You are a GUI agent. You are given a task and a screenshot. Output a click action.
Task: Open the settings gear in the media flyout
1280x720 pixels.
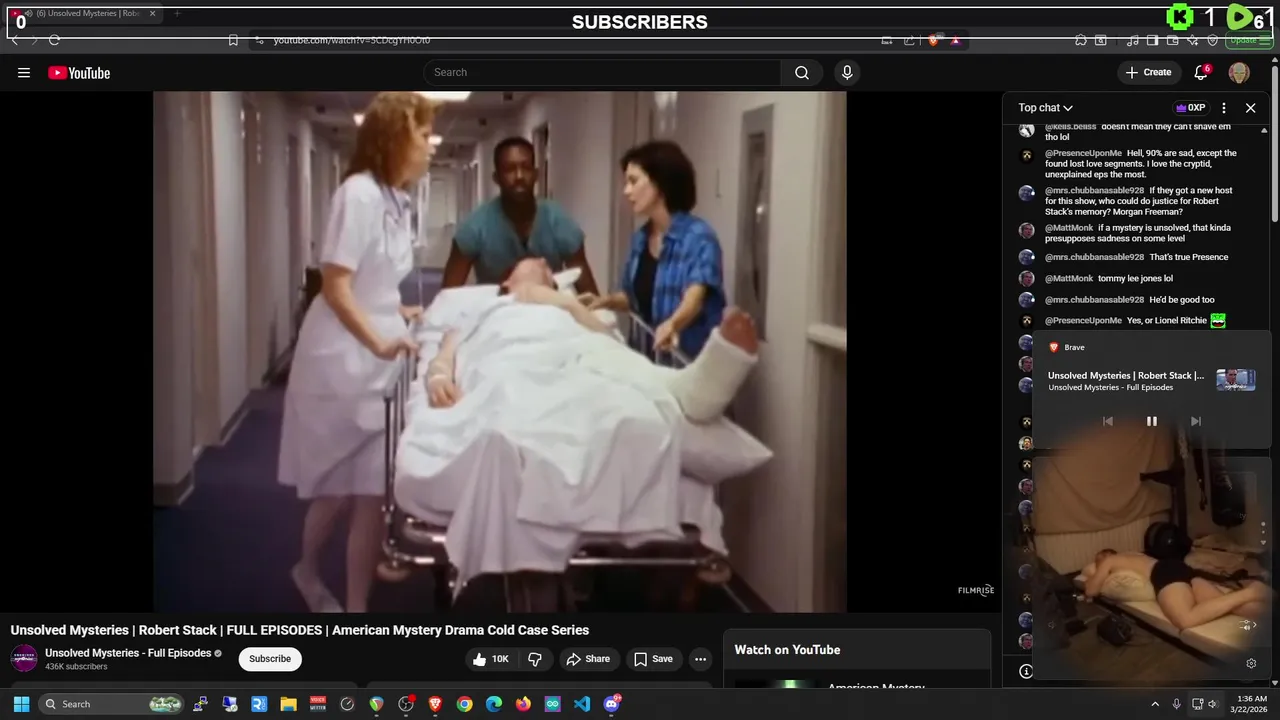(x=1251, y=663)
